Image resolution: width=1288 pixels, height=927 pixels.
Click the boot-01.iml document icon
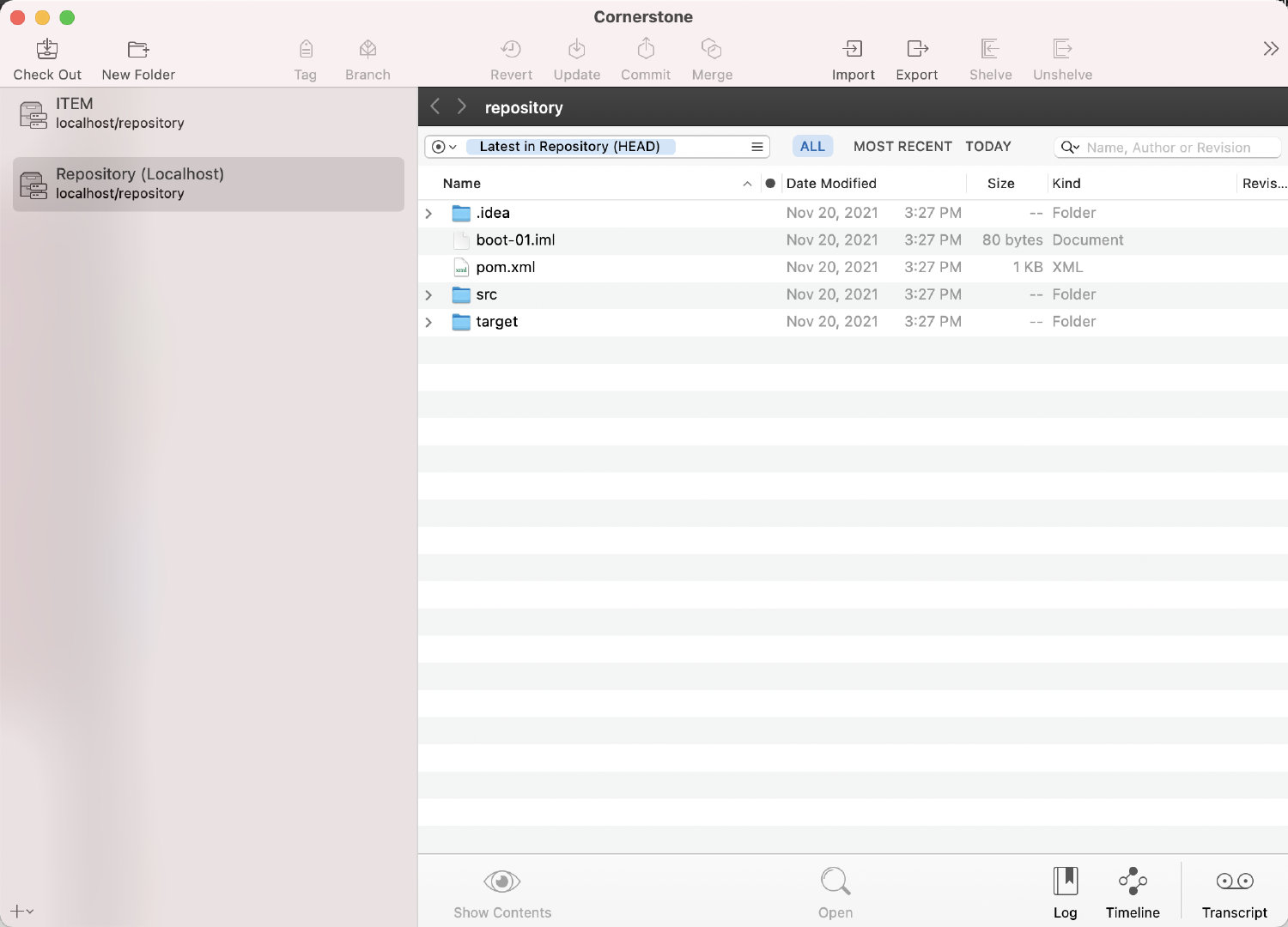coord(461,240)
